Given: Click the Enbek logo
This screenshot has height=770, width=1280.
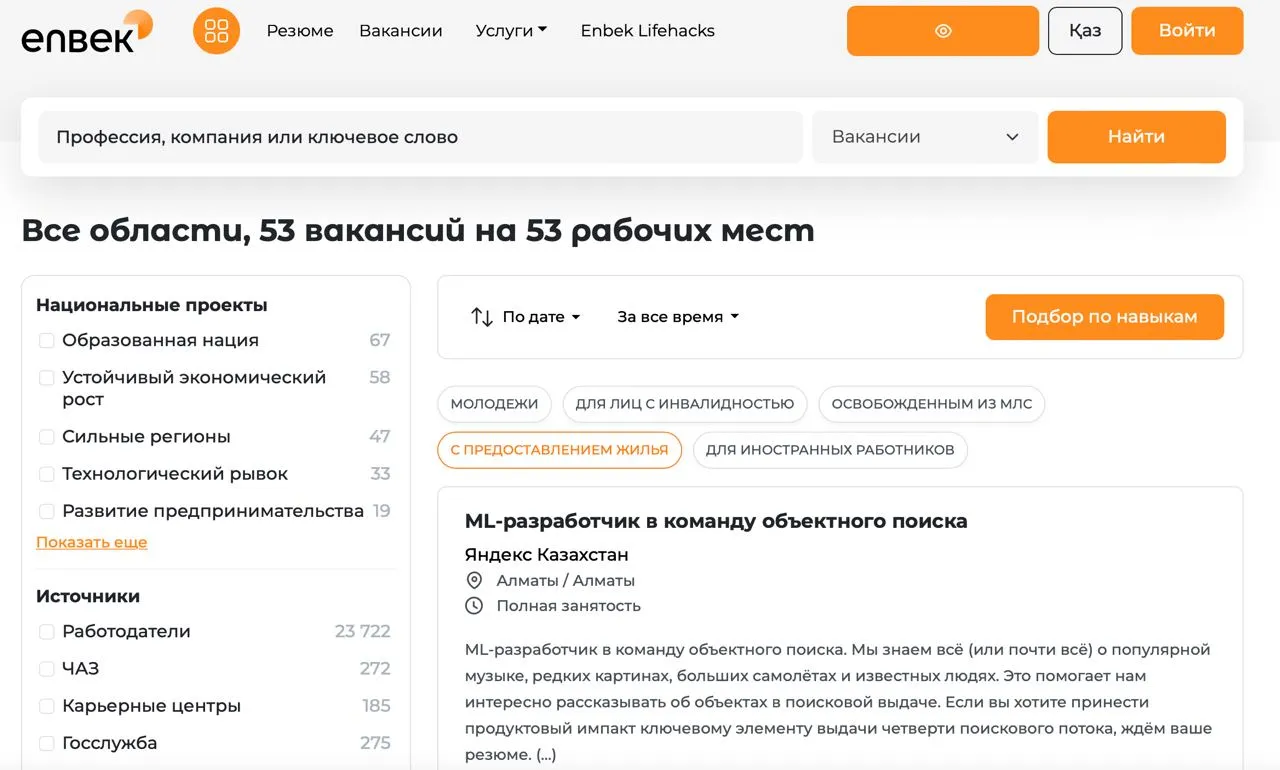Looking at the screenshot, I should (x=86, y=31).
